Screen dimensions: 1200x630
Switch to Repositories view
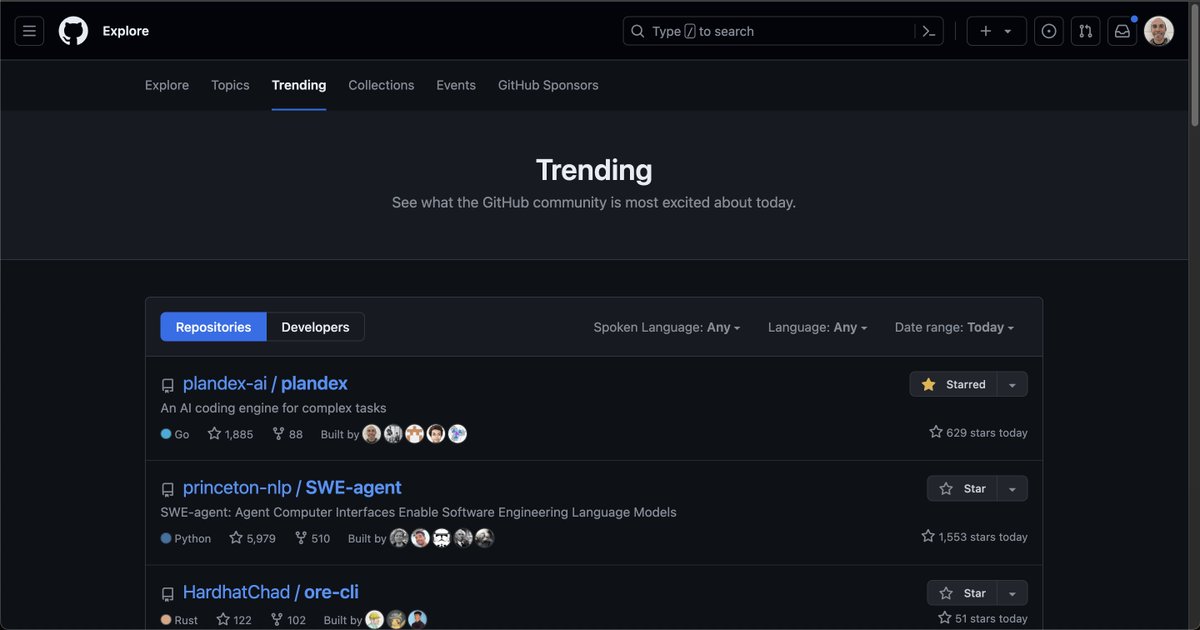coord(213,327)
